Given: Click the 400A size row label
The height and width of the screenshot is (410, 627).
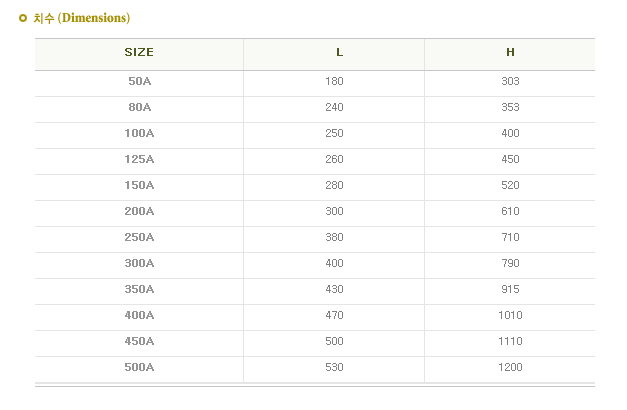Looking at the screenshot, I should click(x=139, y=315).
